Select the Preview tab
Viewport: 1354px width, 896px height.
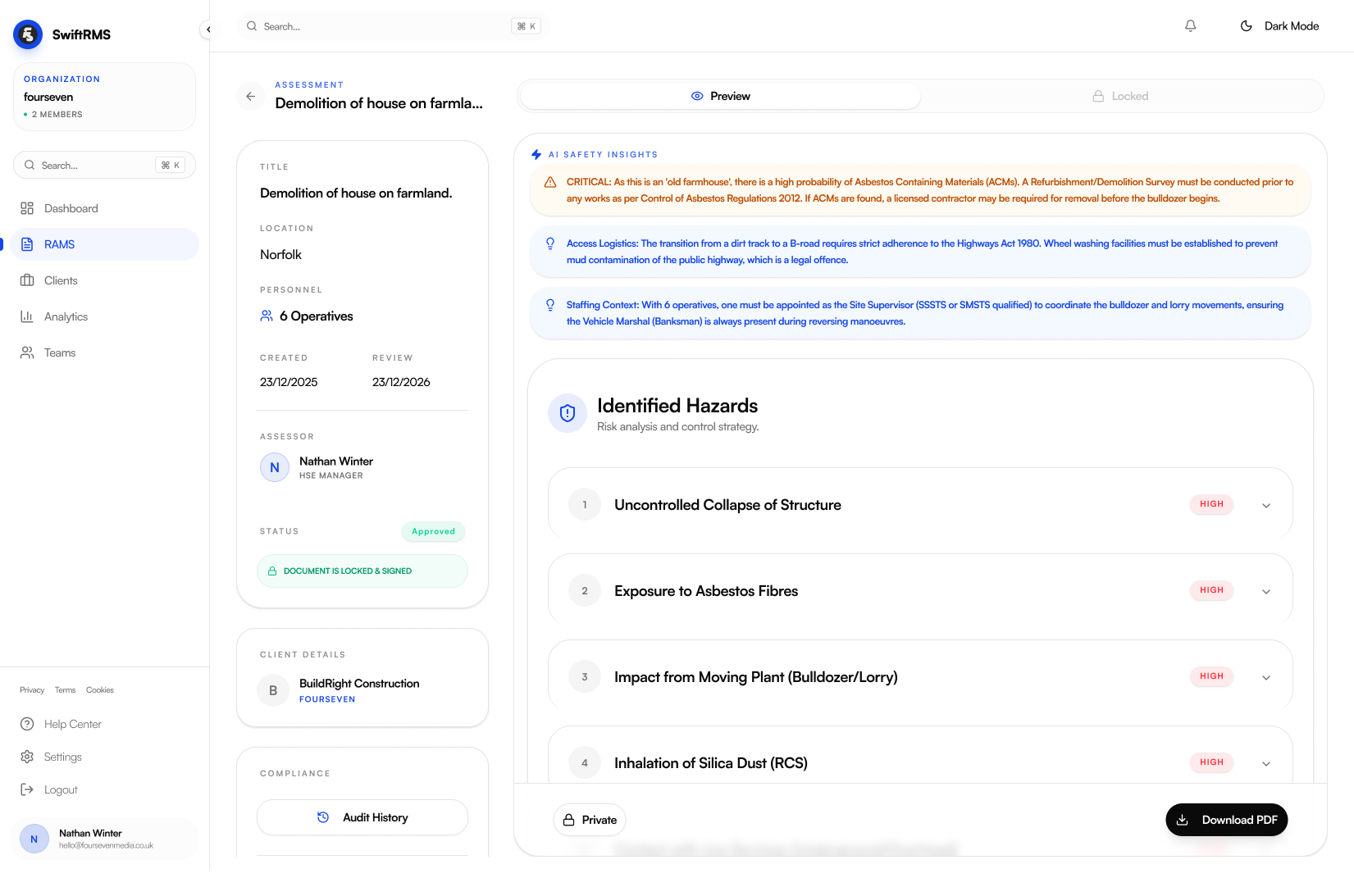coord(720,96)
